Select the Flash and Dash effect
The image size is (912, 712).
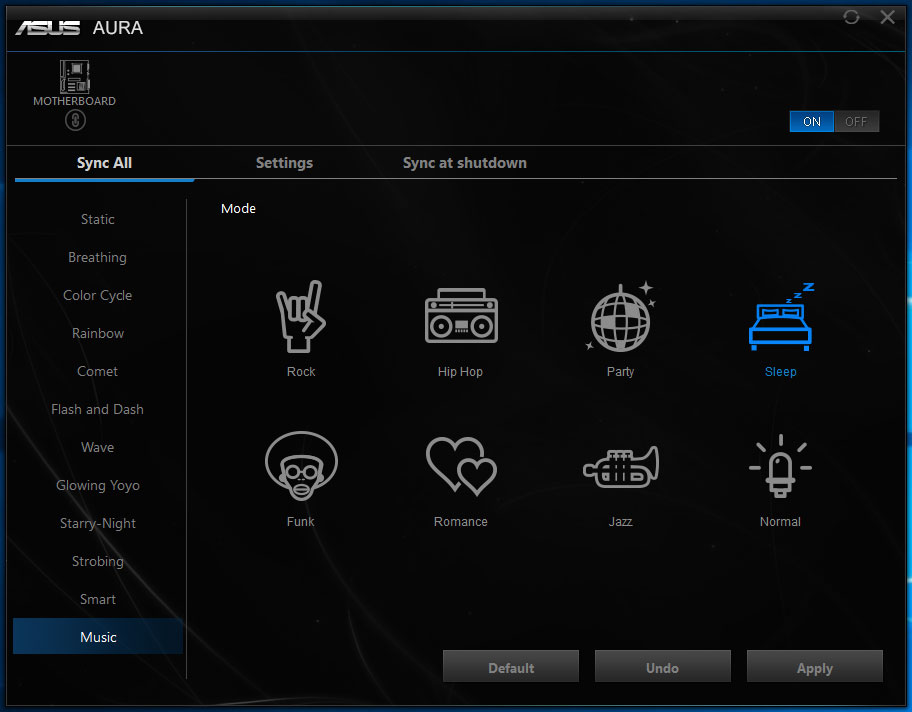pyautogui.click(x=98, y=410)
